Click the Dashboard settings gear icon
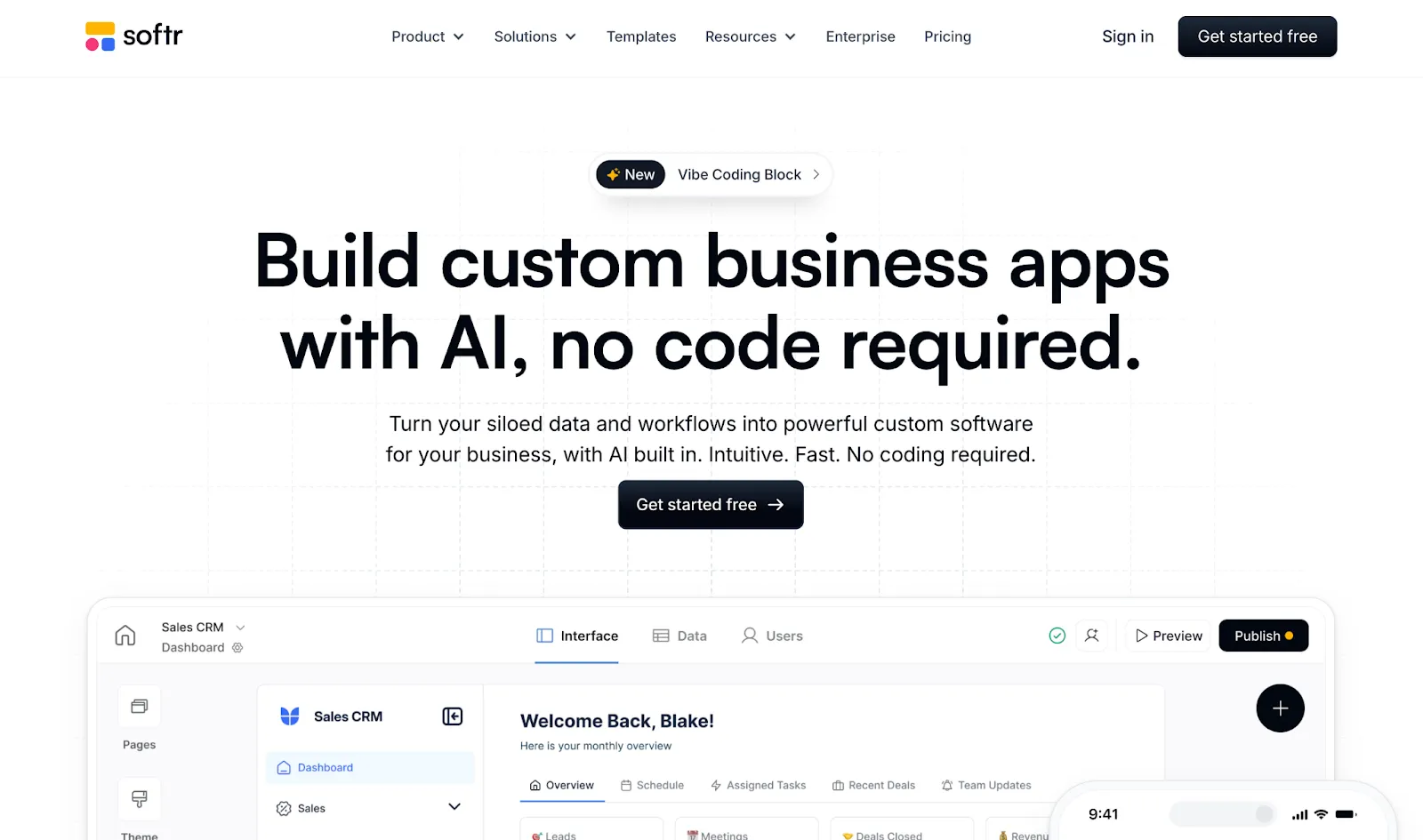1423x840 pixels. click(237, 648)
